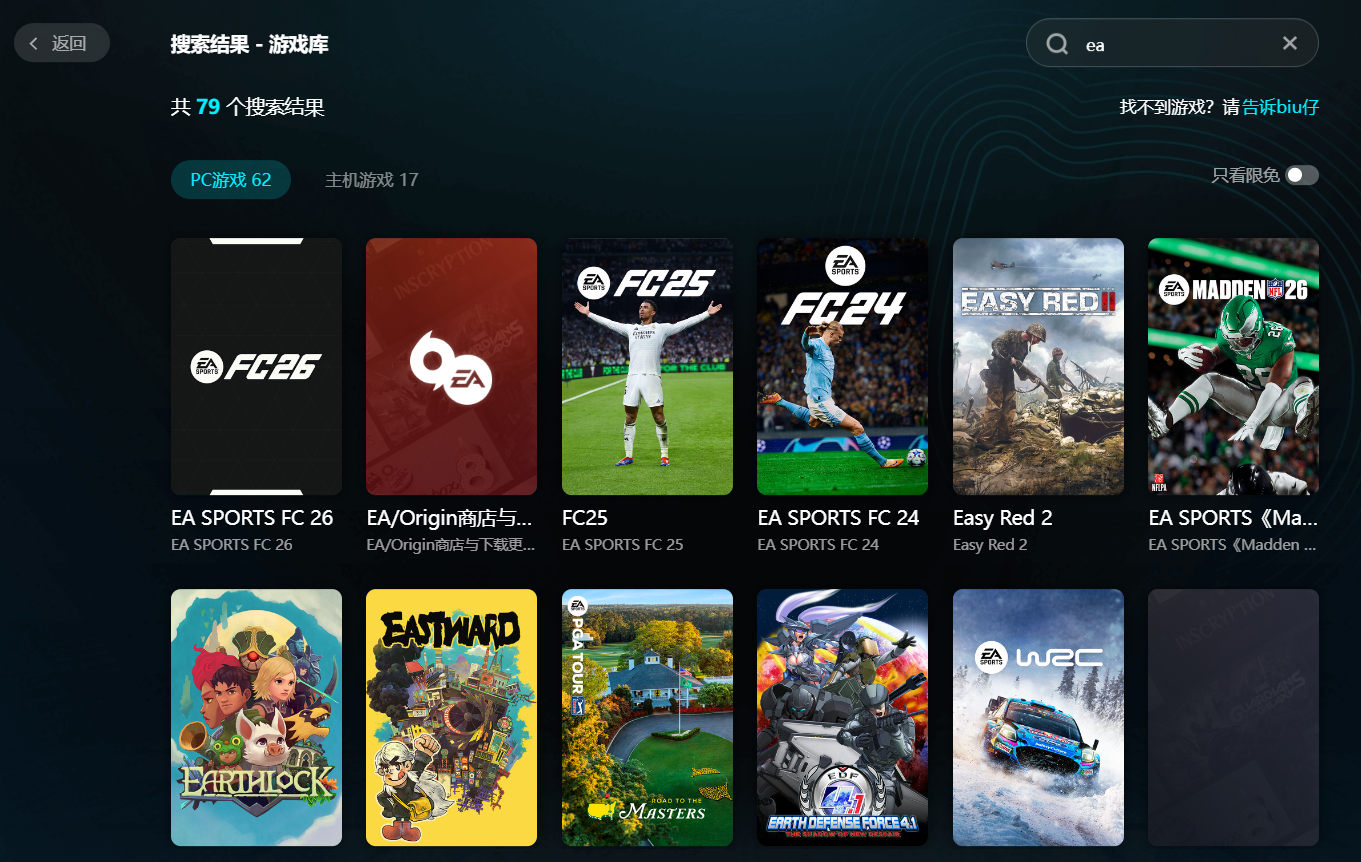Switch to the 主机游戏 17 tab

click(371, 180)
